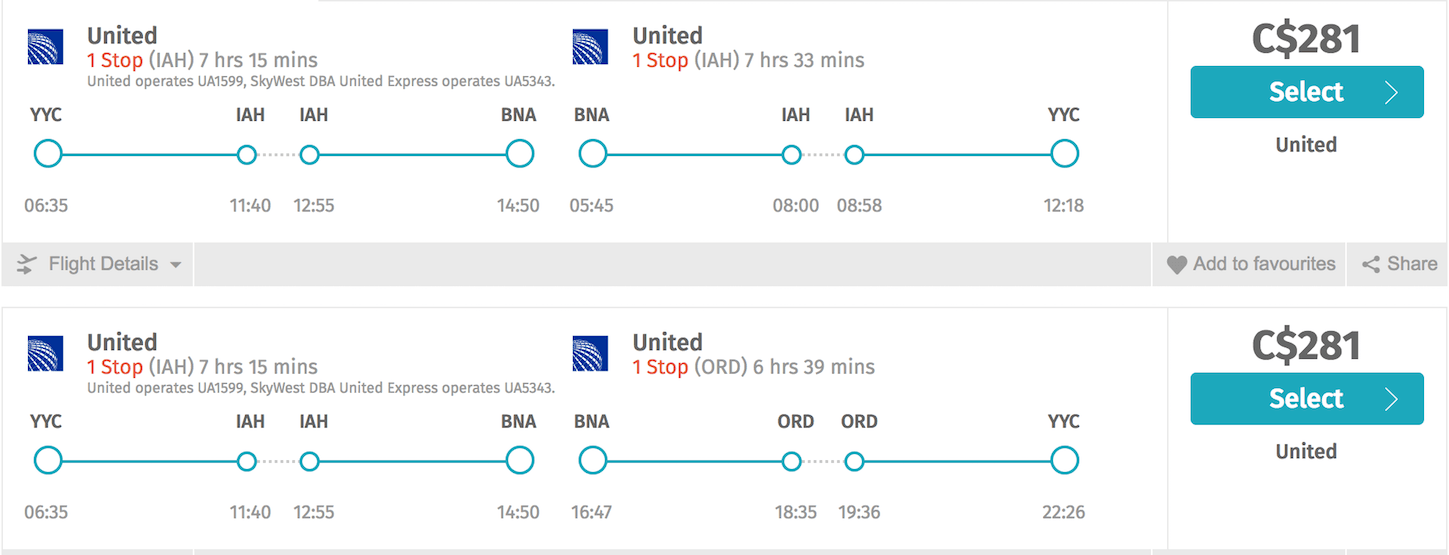1449x555 pixels.
Task: Click the plane icon beside Flight Details
Action: 28,265
